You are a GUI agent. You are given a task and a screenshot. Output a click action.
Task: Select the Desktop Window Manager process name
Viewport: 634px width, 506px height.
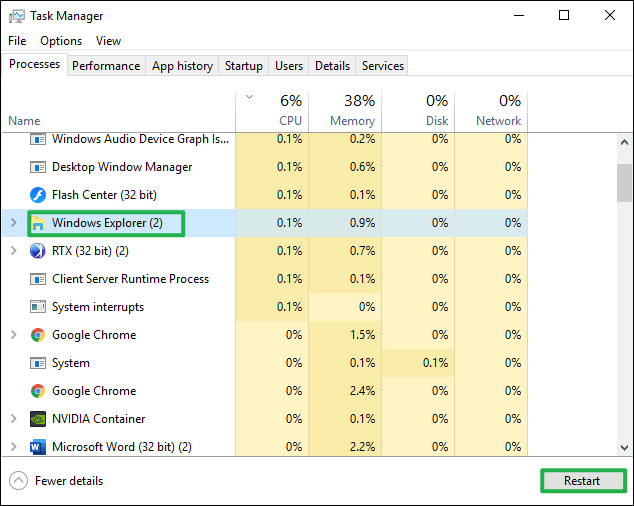pyautogui.click(x=122, y=167)
